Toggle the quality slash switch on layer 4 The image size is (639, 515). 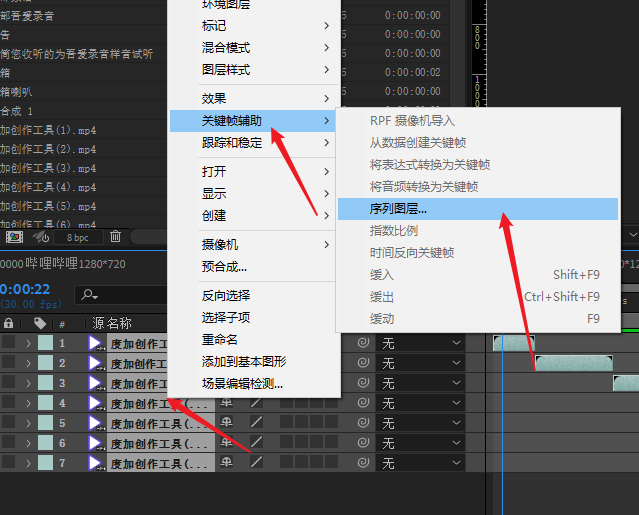(256, 403)
